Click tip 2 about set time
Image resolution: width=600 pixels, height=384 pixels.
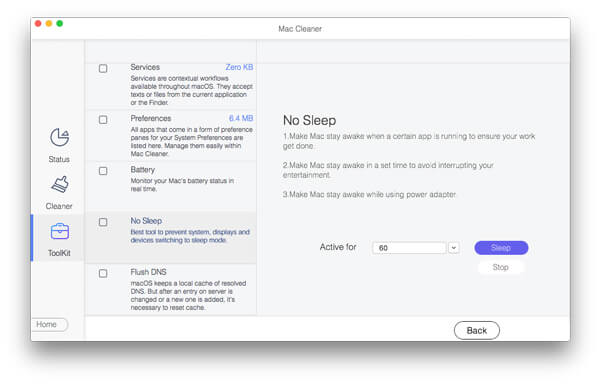(x=388, y=170)
